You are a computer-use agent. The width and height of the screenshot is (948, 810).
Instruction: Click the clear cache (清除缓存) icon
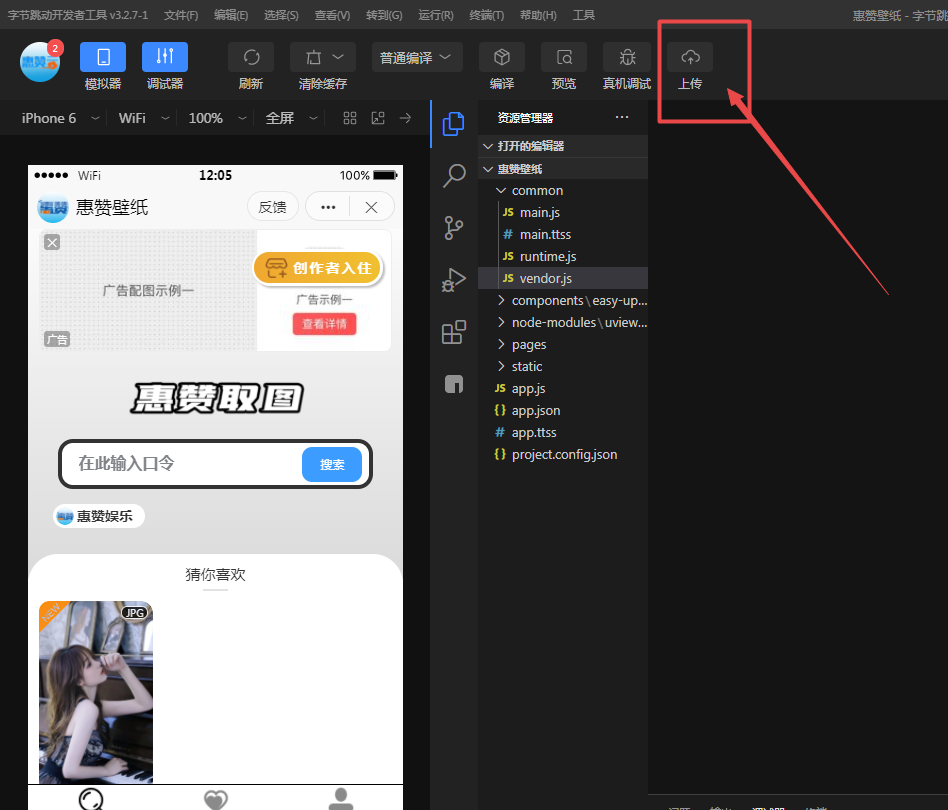pyautogui.click(x=313, y=57)
